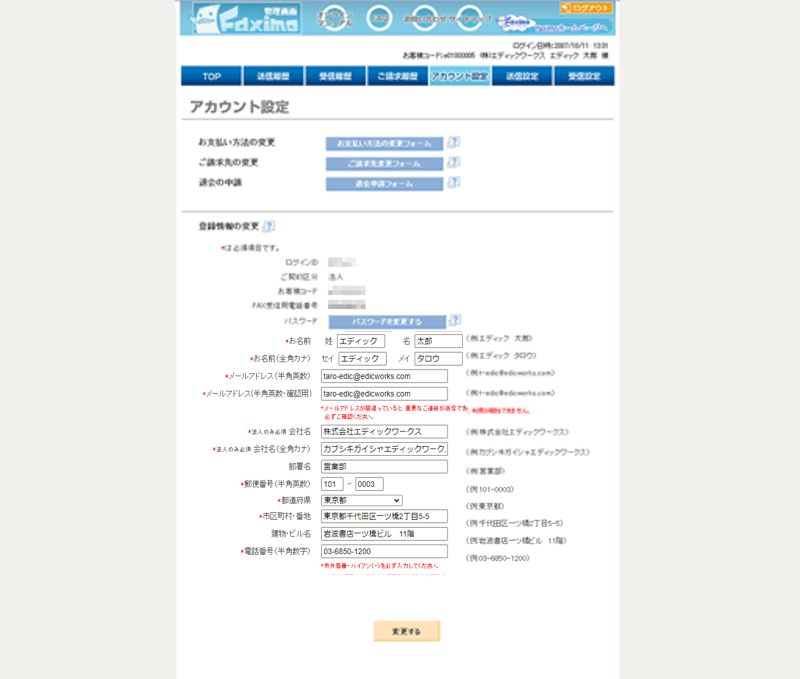The height and width of the screenshot is (679, 800).
Task: Open the FAQ circle icon
Action: click(379, 18)
